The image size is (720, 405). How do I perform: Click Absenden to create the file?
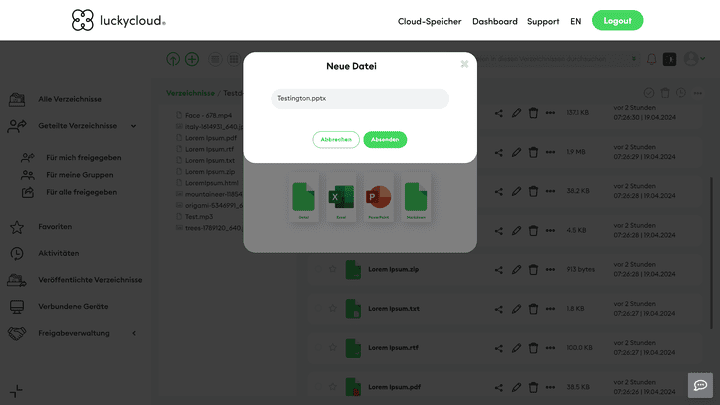pos(385,140)
